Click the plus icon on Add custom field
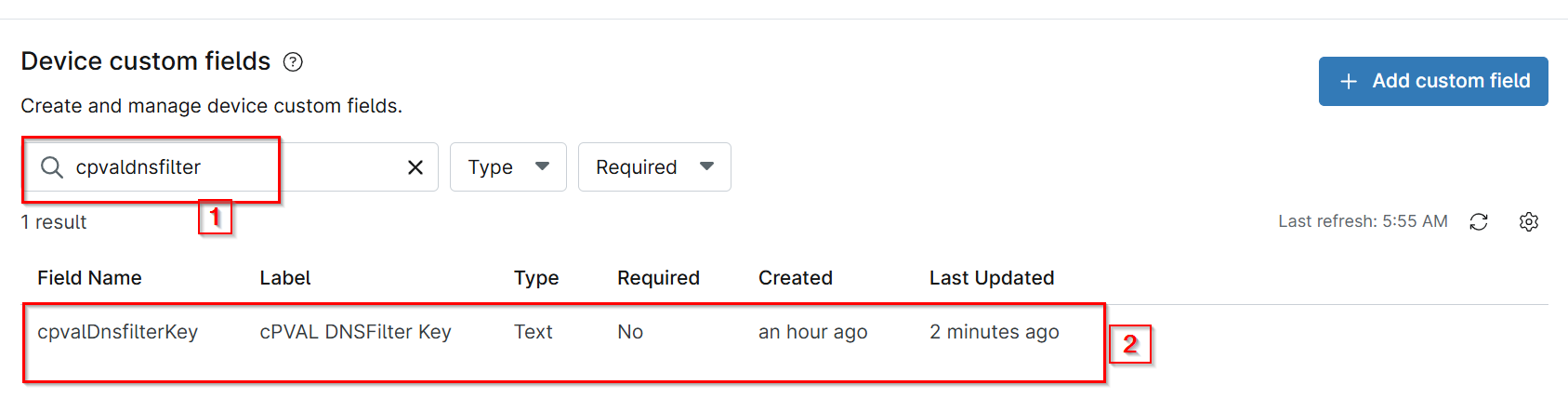Screen dimensions: 1568x398 coord(1349,82)
